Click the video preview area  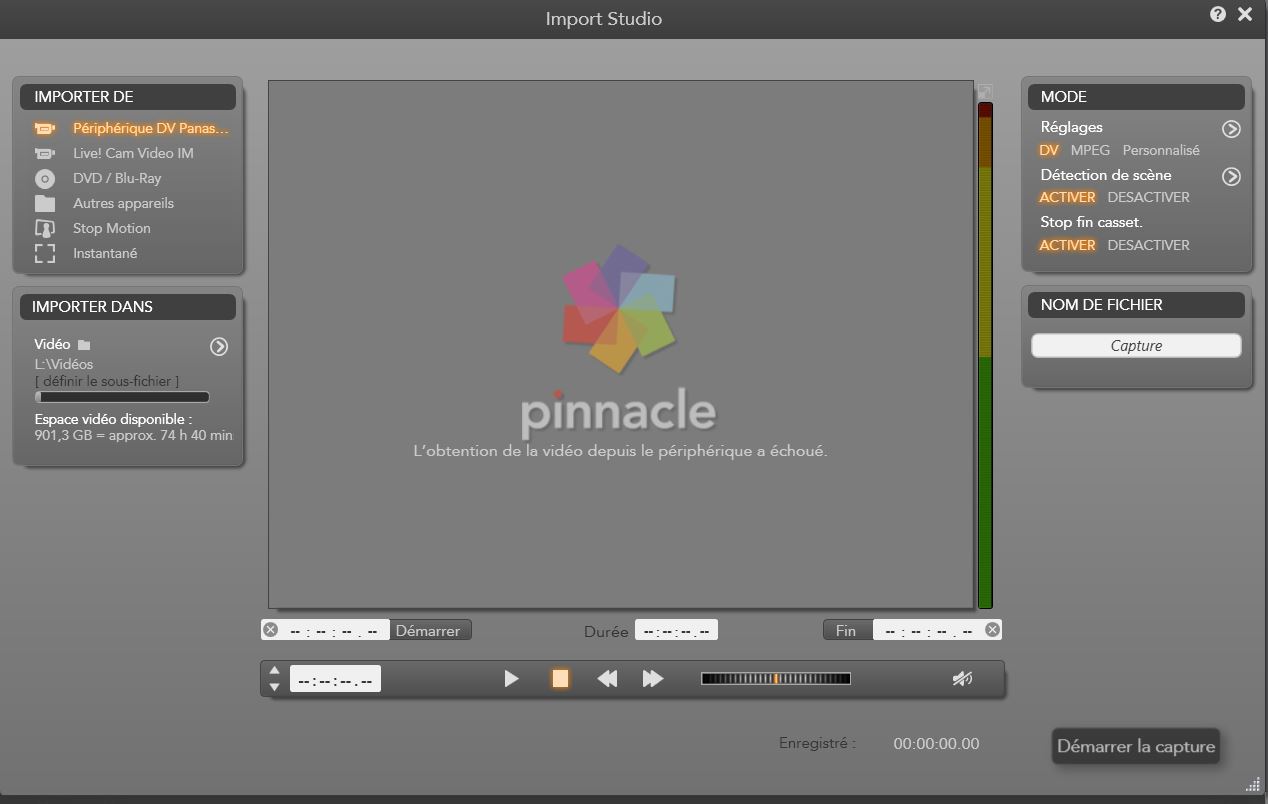tap(620, 344)
